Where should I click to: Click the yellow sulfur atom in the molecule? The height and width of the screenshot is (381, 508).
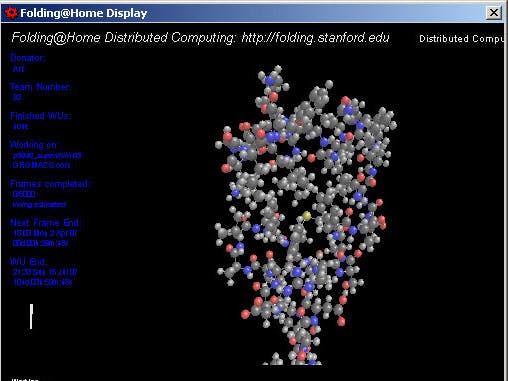[x=306, y=216]
